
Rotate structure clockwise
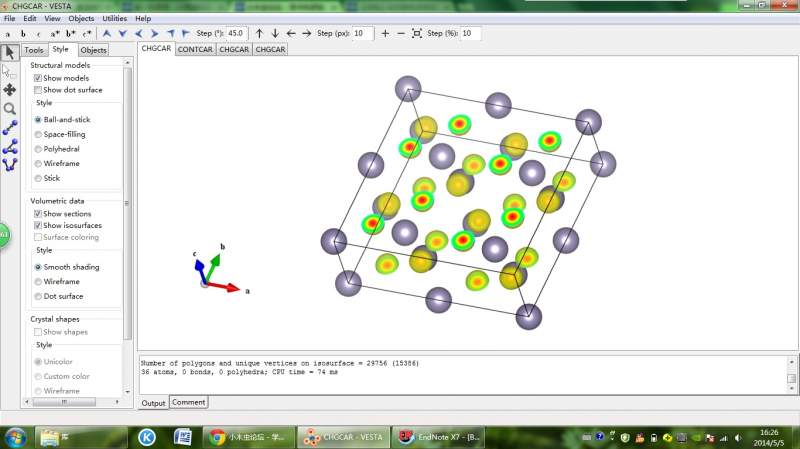coord(186,34)
